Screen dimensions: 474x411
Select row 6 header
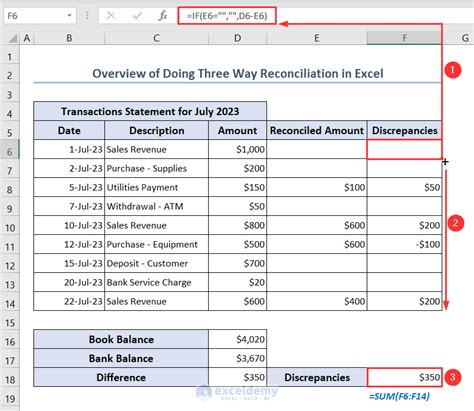pos(10,152)
